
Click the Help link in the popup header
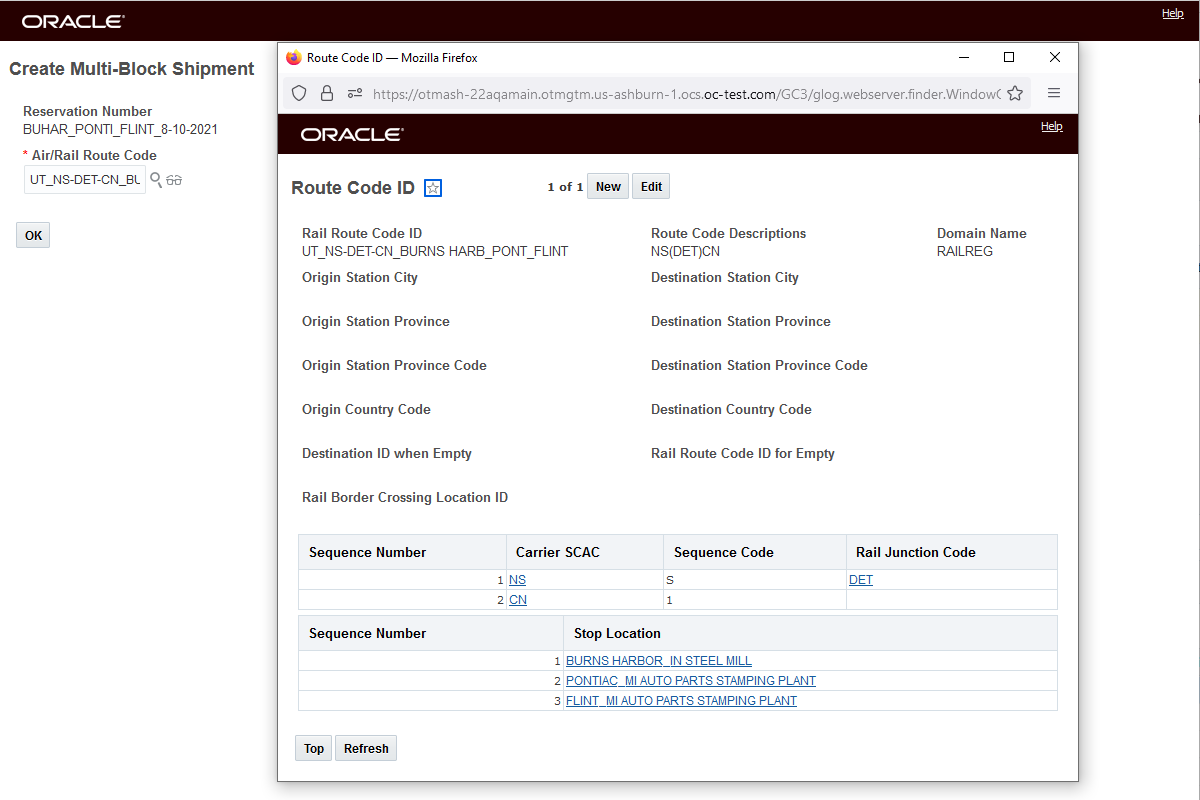(1051, 127)
